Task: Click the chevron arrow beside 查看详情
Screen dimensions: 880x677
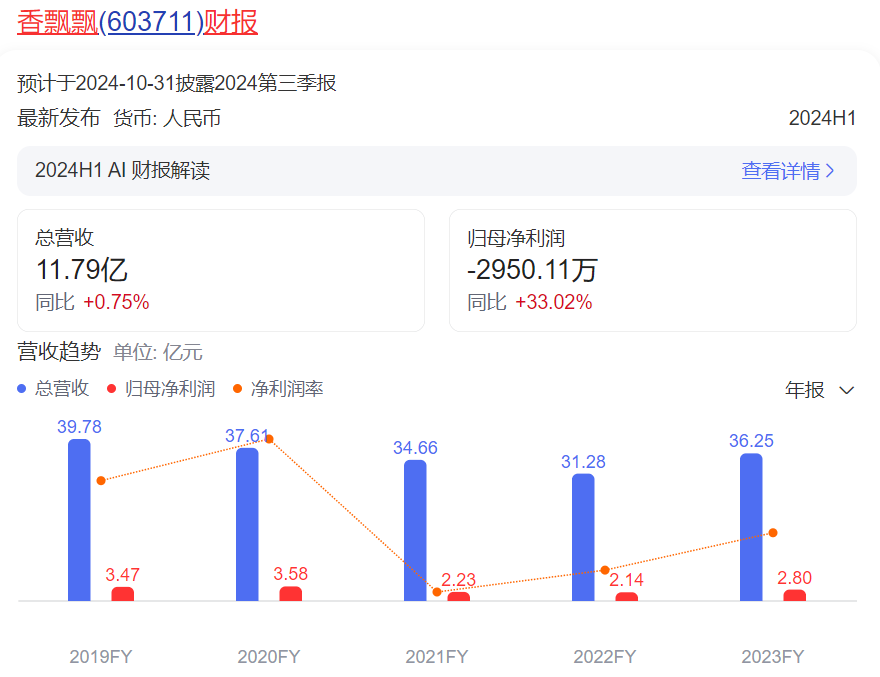Action: 830,171
